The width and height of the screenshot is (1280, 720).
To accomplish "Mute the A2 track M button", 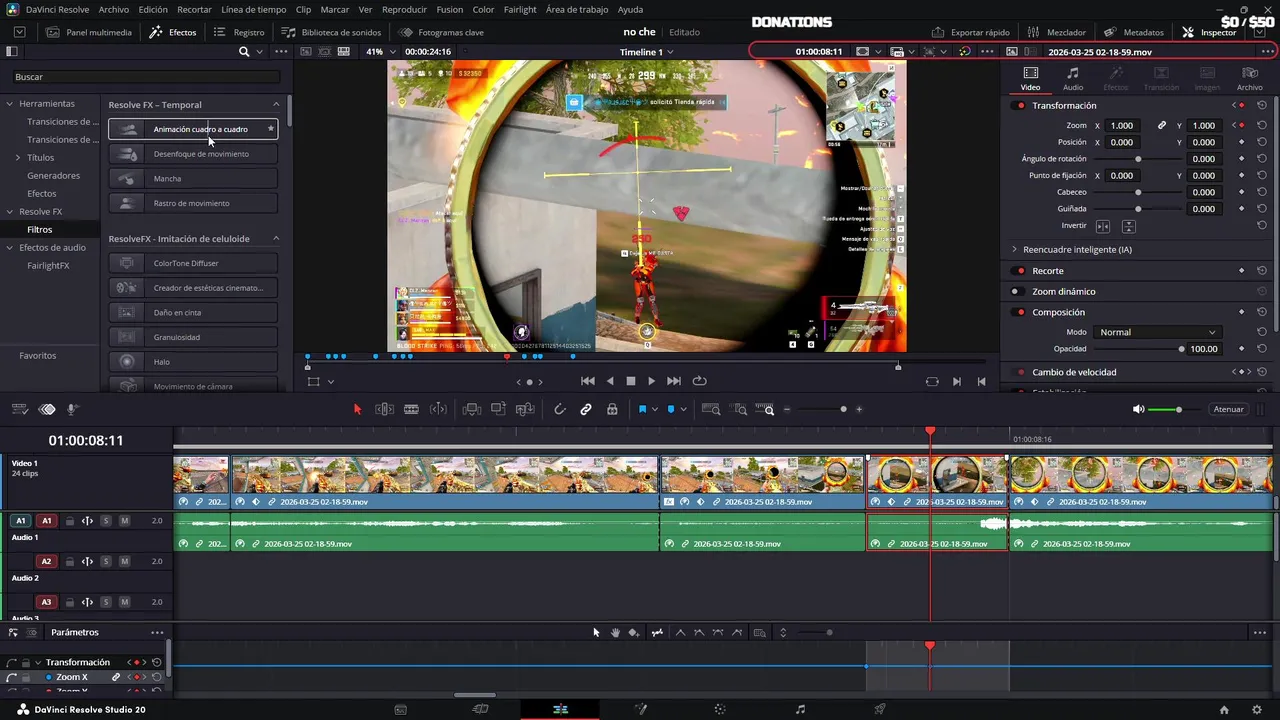I will point(125,562).
